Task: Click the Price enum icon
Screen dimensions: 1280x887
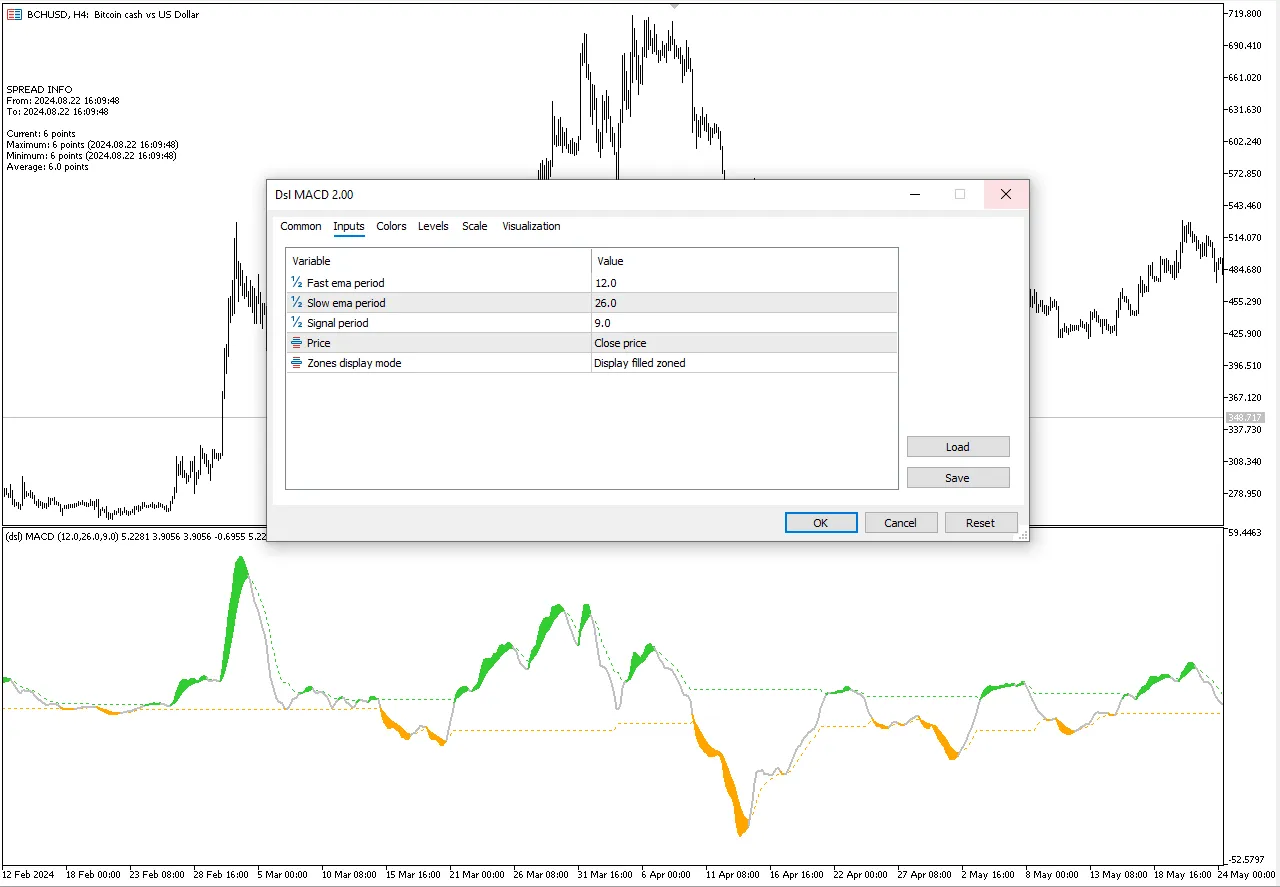Action: click(297, 343)
